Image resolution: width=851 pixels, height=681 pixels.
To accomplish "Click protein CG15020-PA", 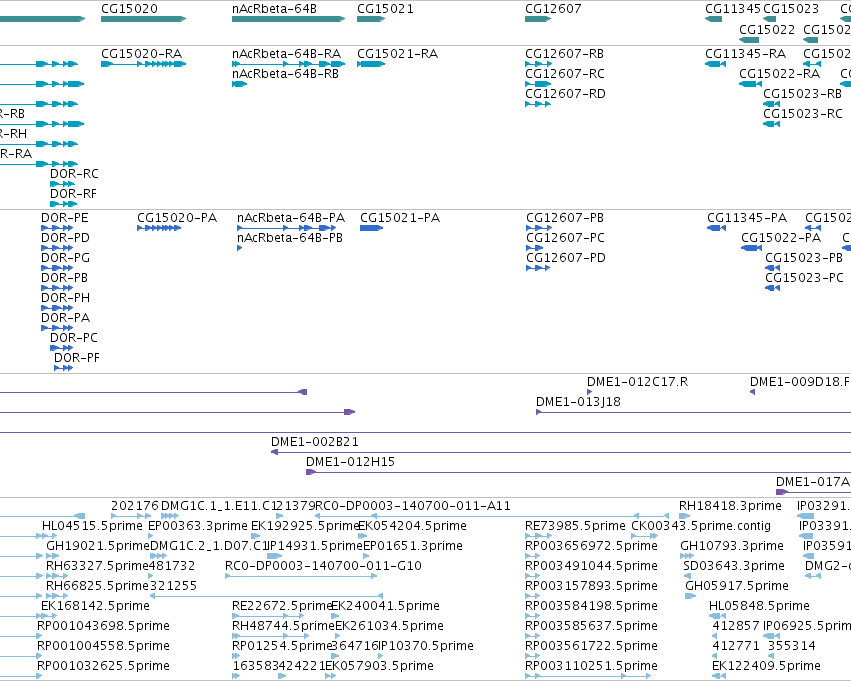I will coord(159,228).
